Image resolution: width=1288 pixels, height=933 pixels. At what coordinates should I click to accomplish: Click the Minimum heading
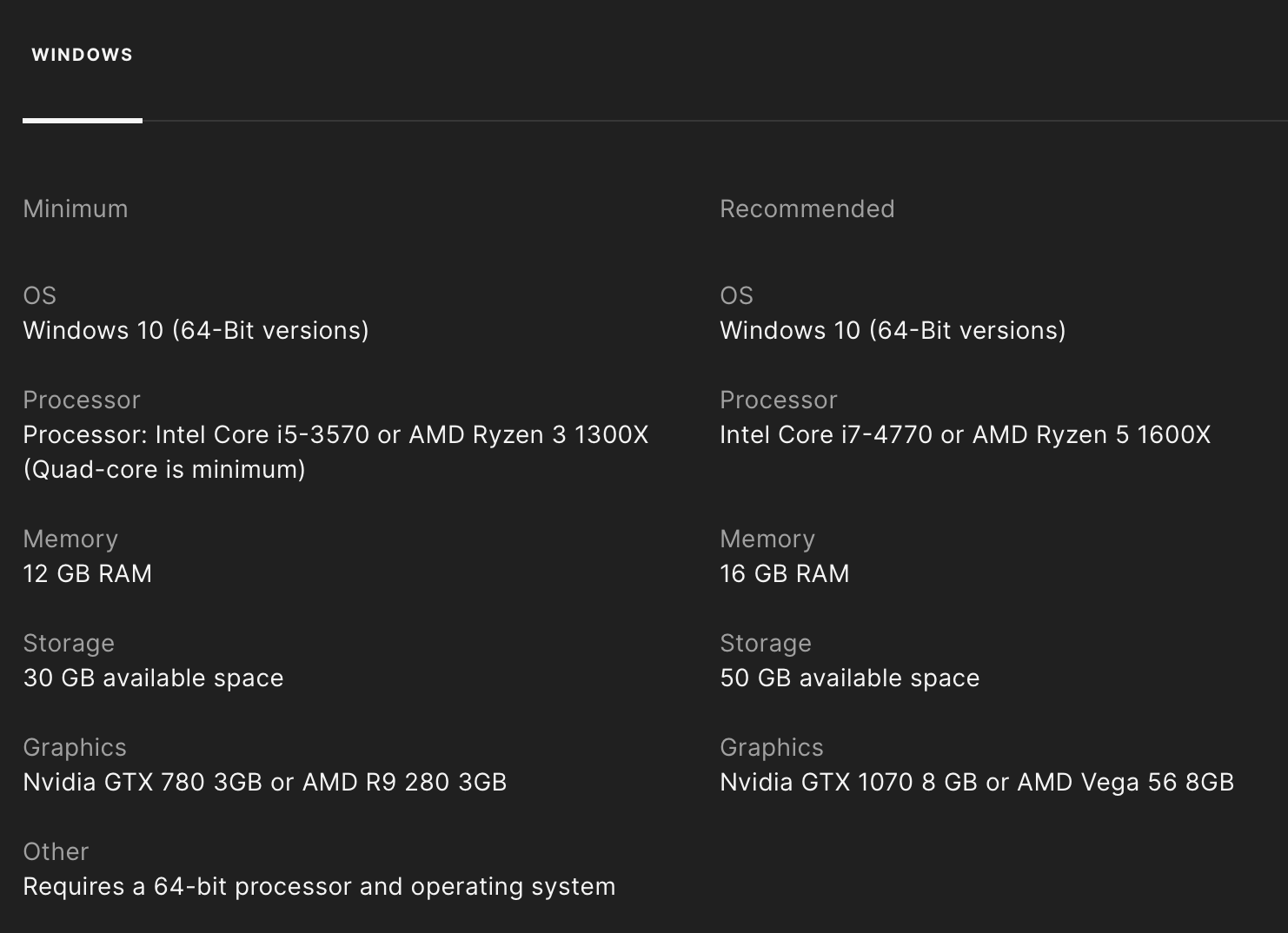(76, 208)
